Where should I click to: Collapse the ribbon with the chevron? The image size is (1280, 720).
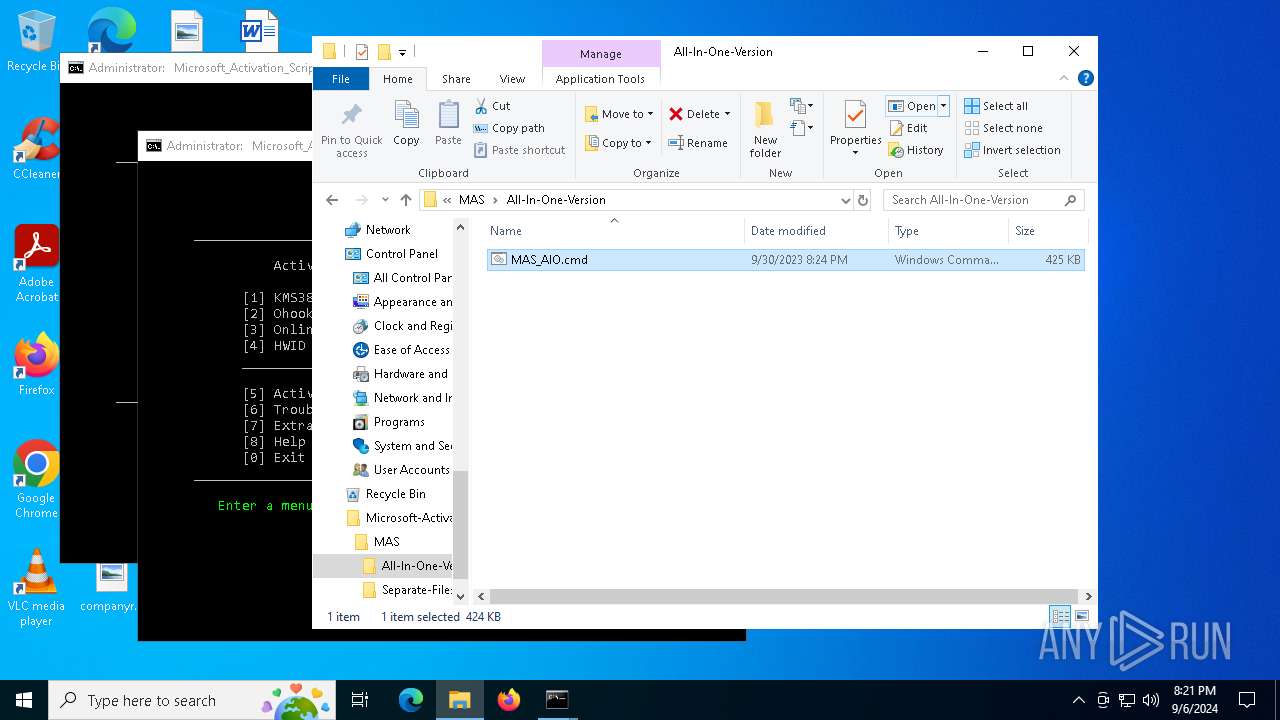1065,78
